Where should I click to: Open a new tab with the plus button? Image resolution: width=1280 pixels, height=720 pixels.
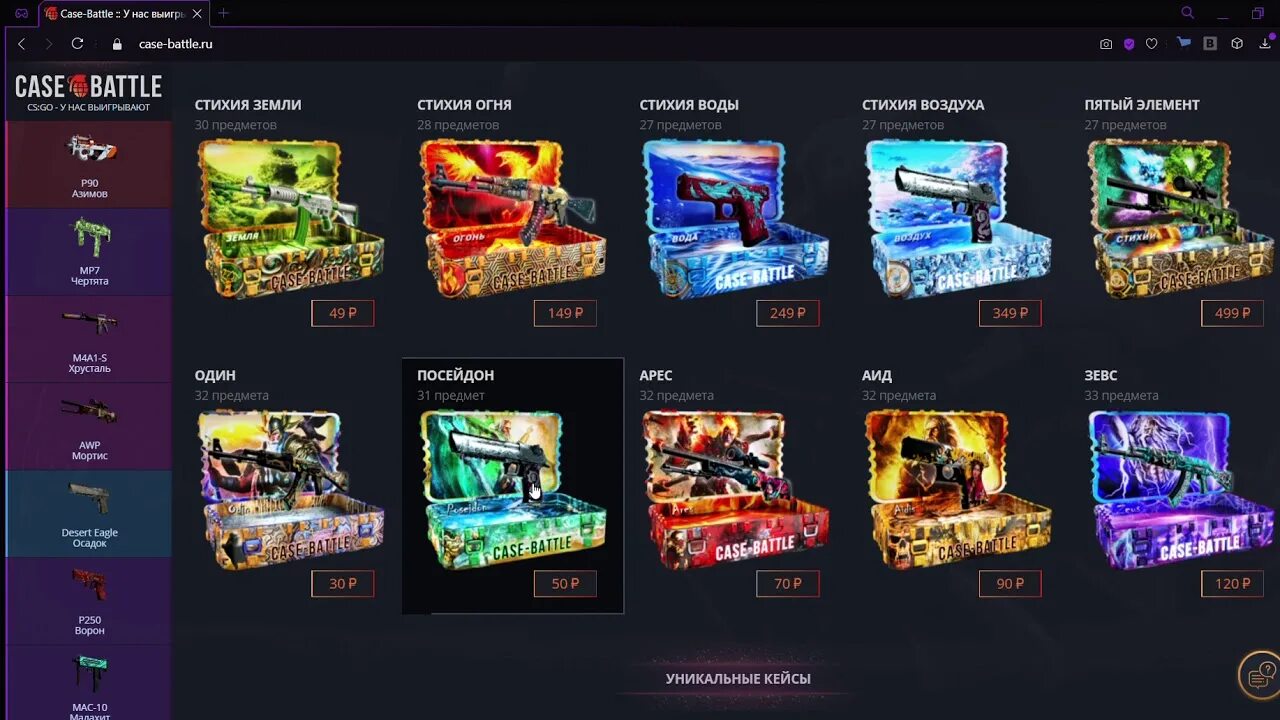click(223, 13)
